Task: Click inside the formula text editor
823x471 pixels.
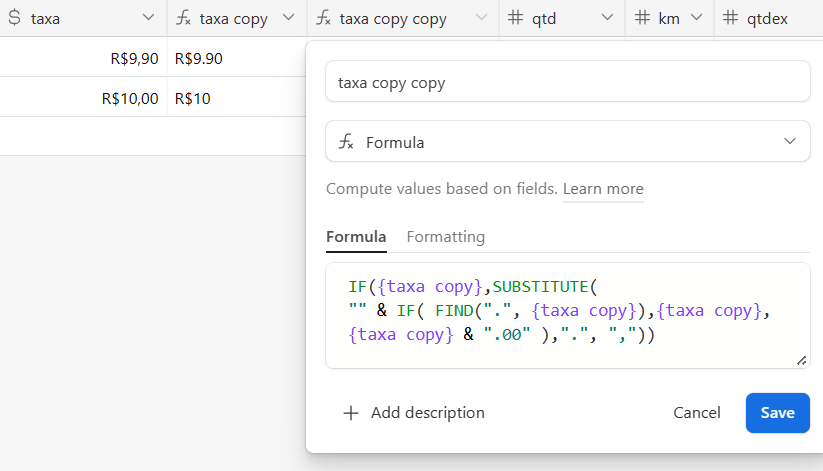Action: [567, 316]
